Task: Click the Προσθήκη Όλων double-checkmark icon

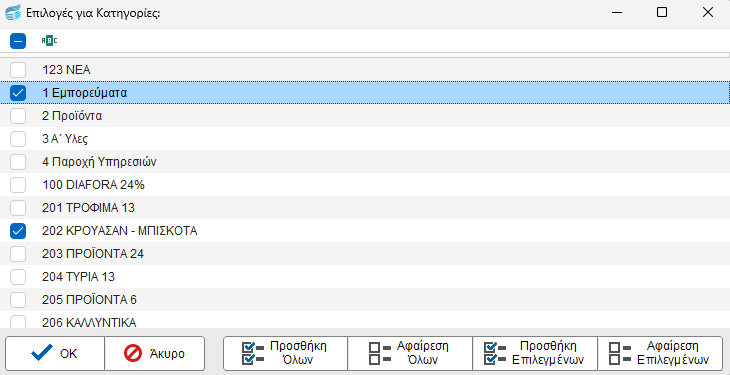Action: (x=253, y=353)
